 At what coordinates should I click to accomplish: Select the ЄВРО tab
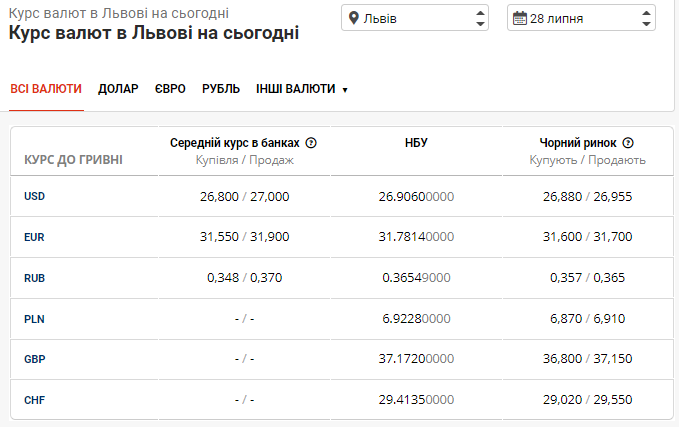click(170, 89)
